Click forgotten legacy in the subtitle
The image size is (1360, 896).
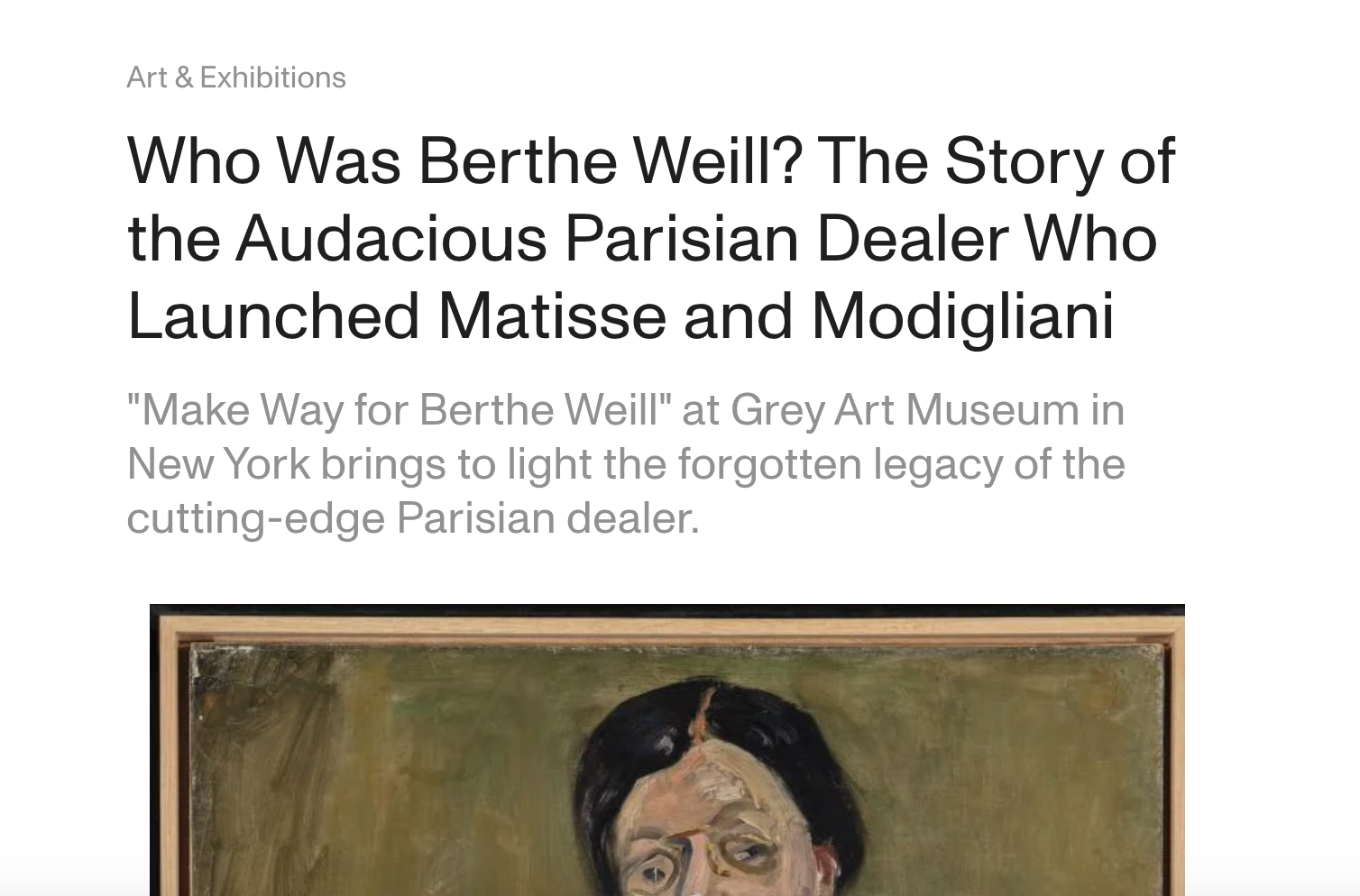pos(839,465)
